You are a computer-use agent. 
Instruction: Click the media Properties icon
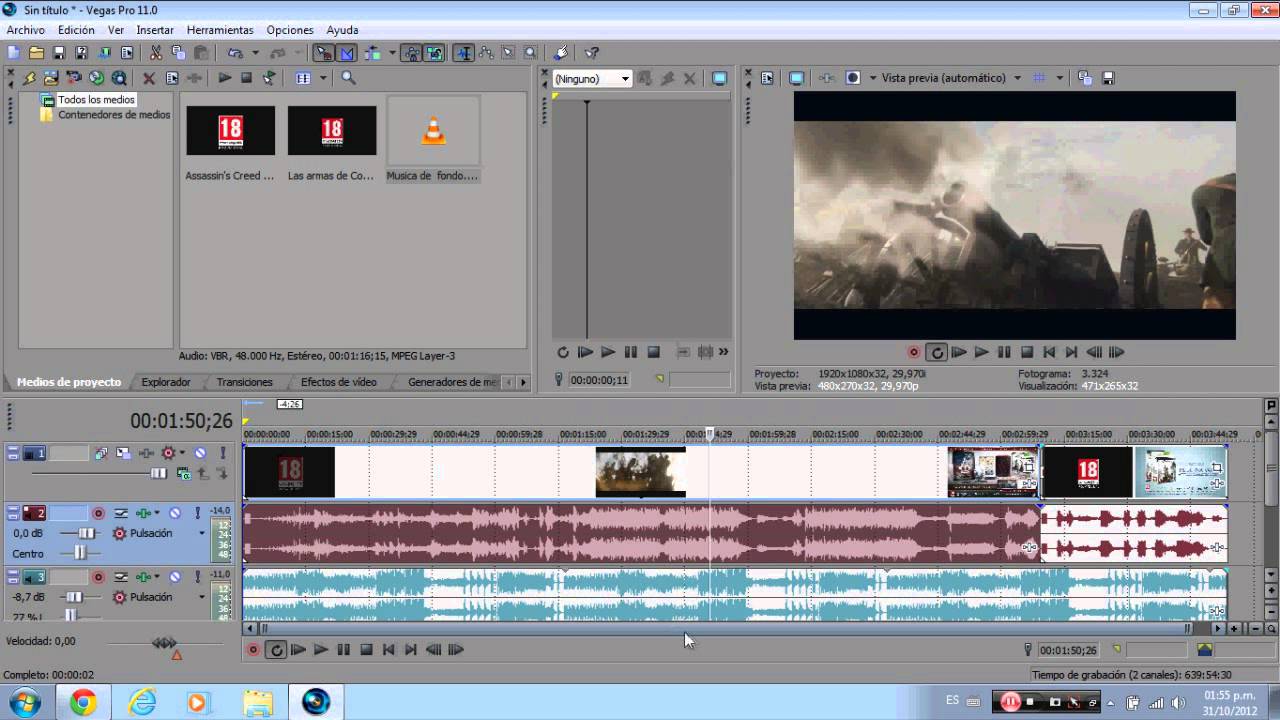[172, 78]
